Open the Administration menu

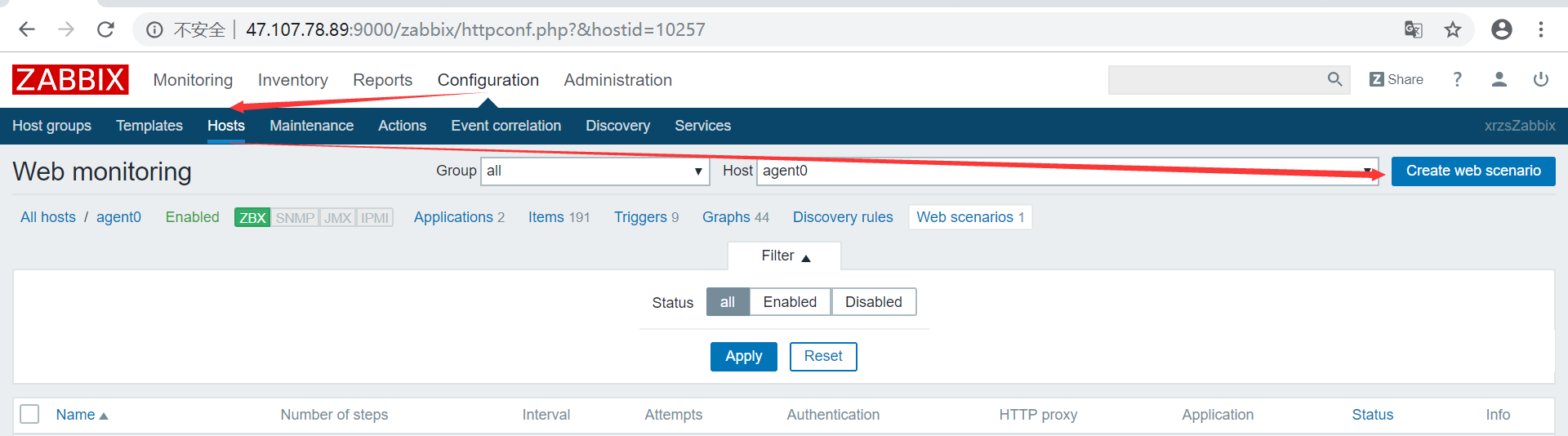coord(617,80)
